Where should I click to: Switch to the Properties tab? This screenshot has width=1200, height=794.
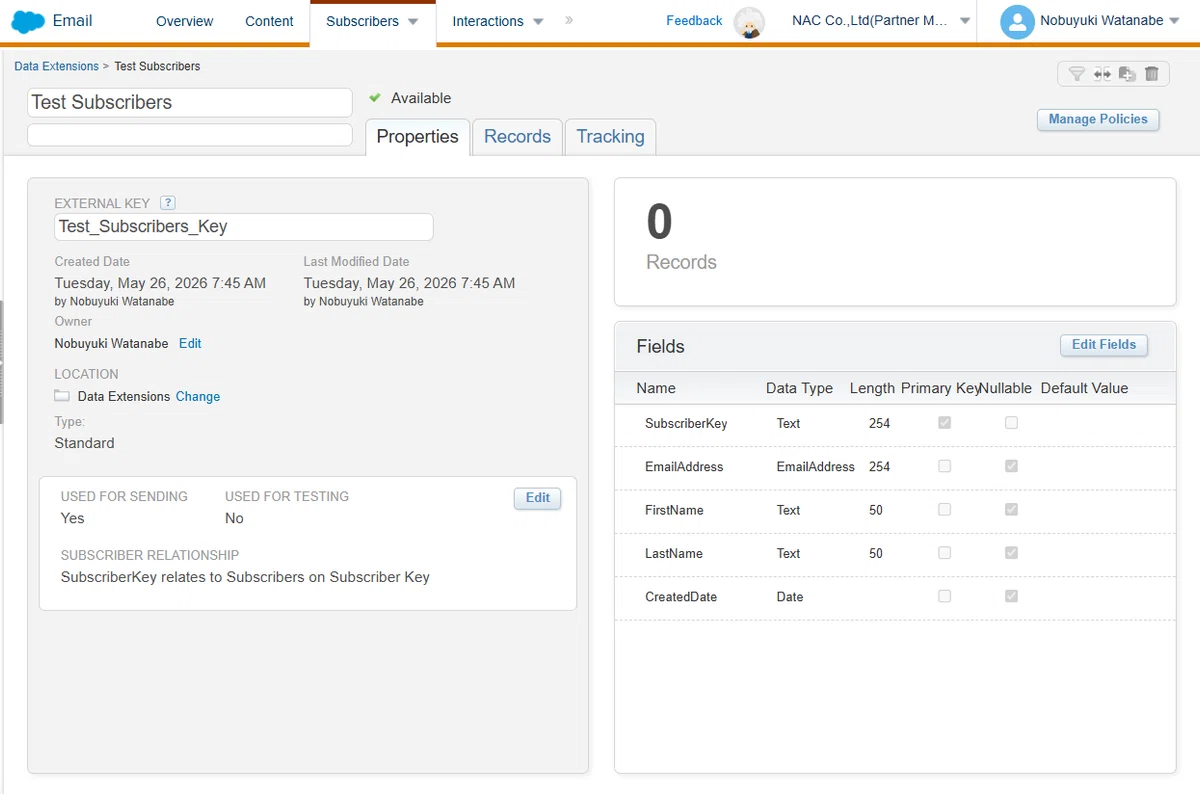click(417, 137)
